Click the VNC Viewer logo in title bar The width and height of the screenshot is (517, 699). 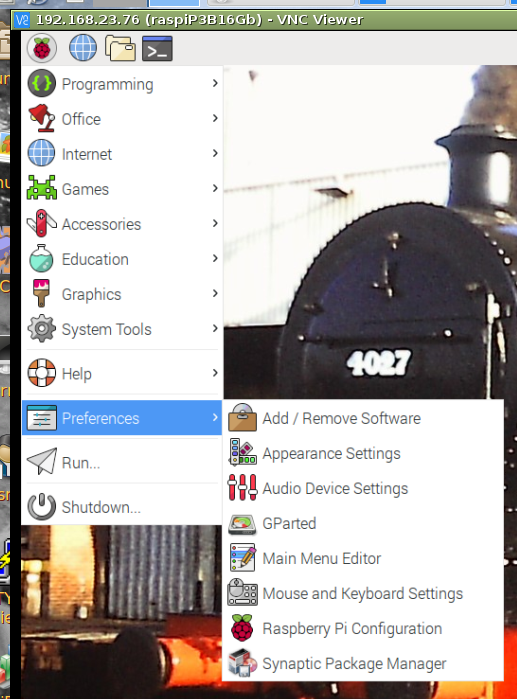(x=22, y=20)
